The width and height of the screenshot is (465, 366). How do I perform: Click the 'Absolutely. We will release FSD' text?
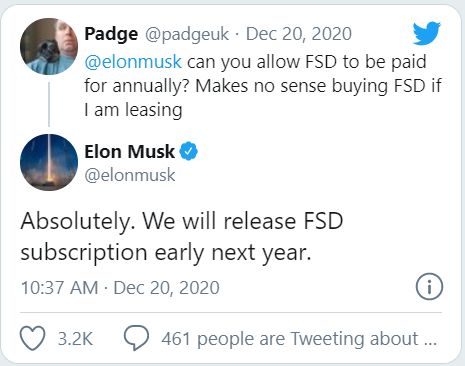click(182, 222)
